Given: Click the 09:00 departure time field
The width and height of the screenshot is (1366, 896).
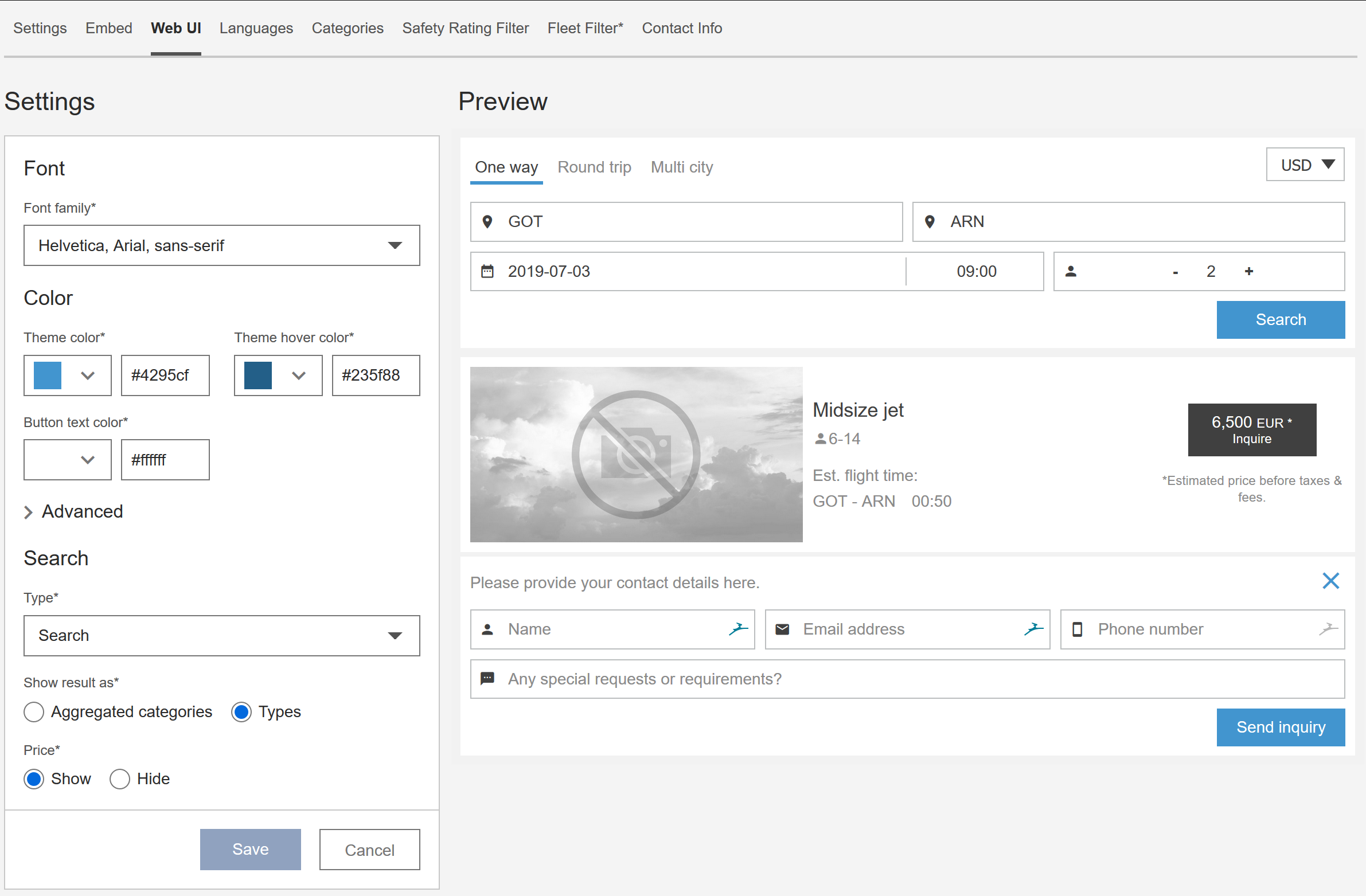Looking at the screenshot, I should click(975, 271).
